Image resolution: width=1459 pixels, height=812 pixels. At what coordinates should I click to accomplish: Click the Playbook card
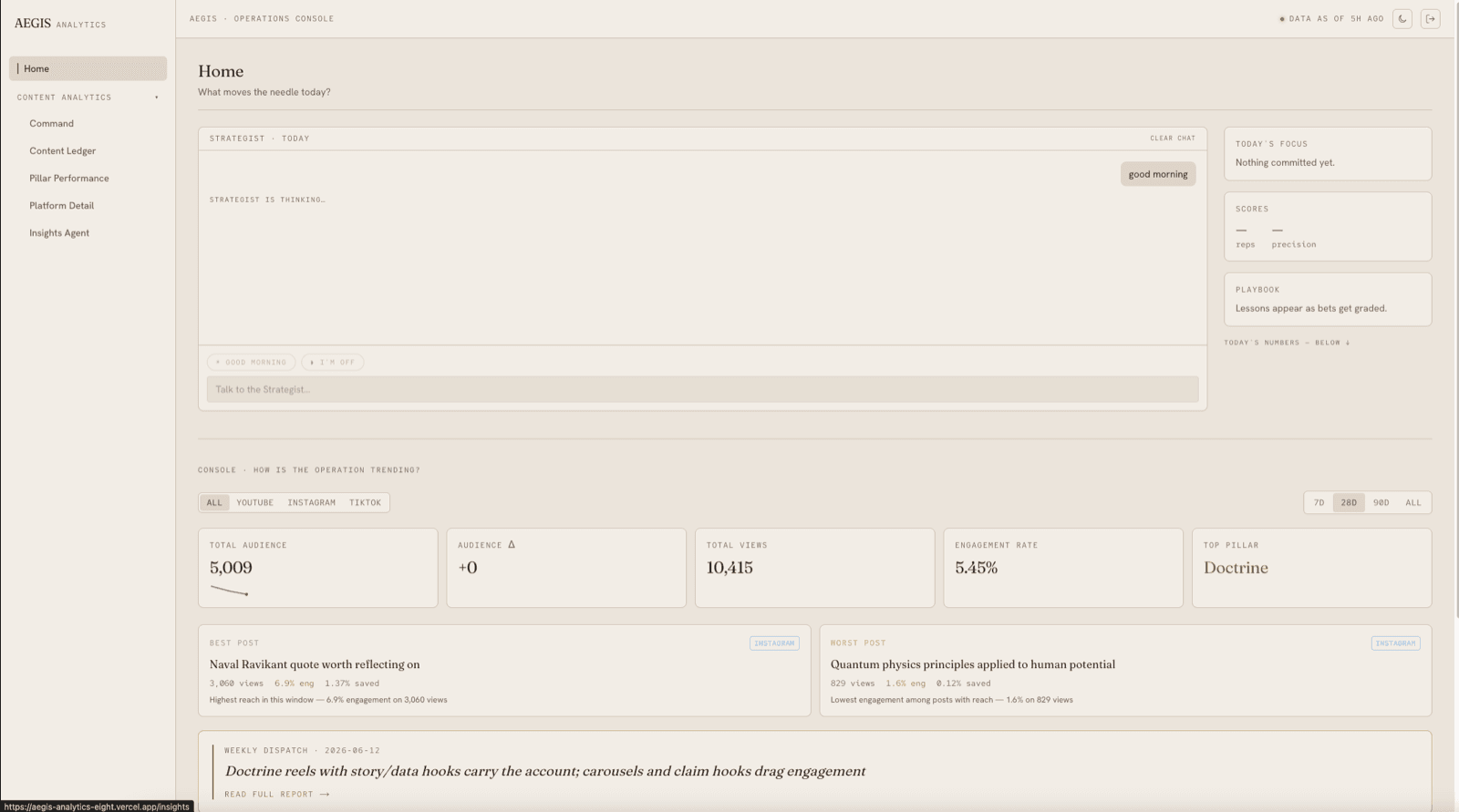1328,299
